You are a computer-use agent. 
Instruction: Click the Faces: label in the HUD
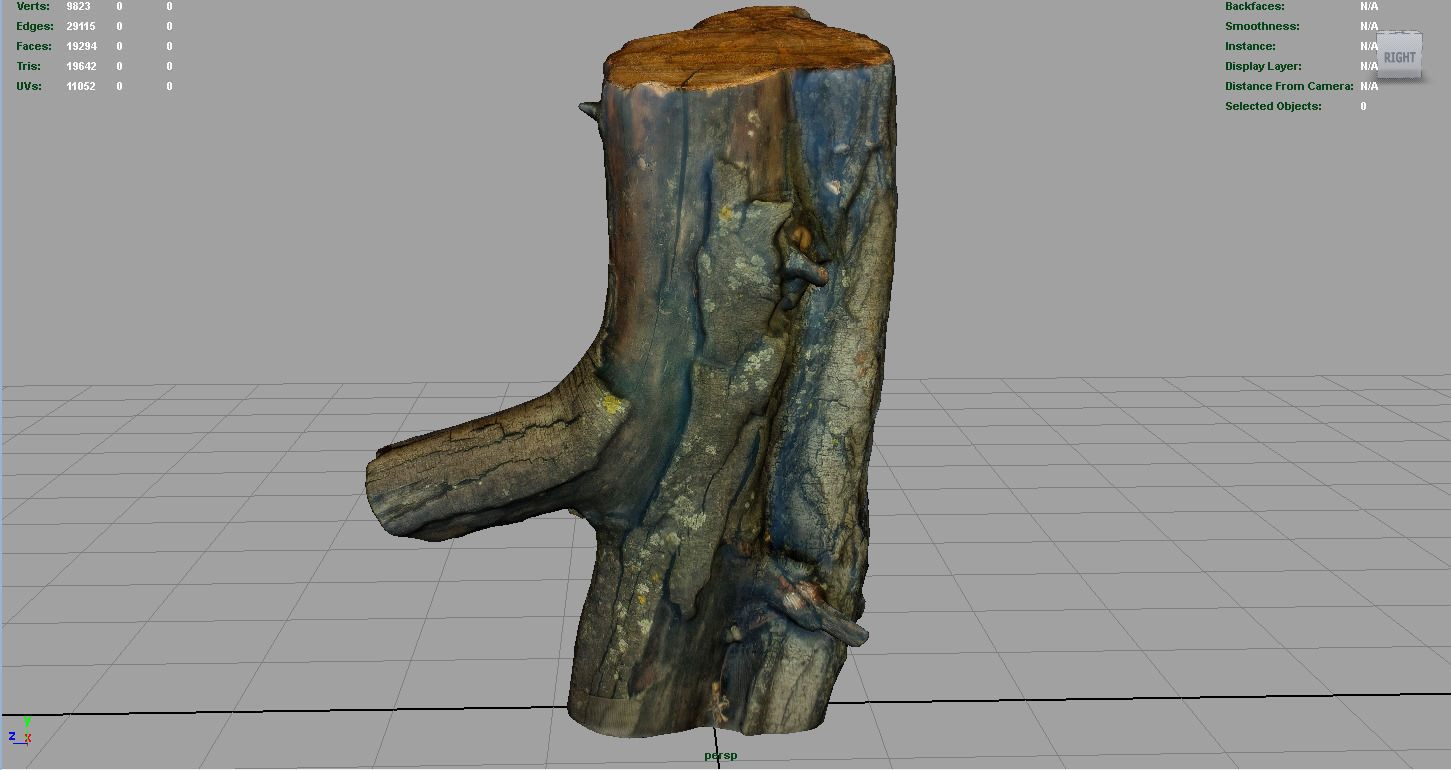[x=34, y=46]
